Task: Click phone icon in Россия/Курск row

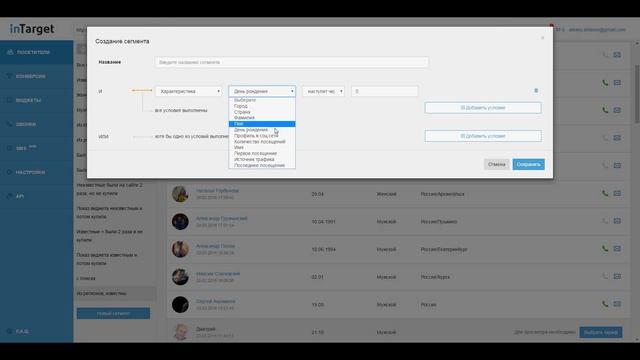Action: click(x=605, y=276)
